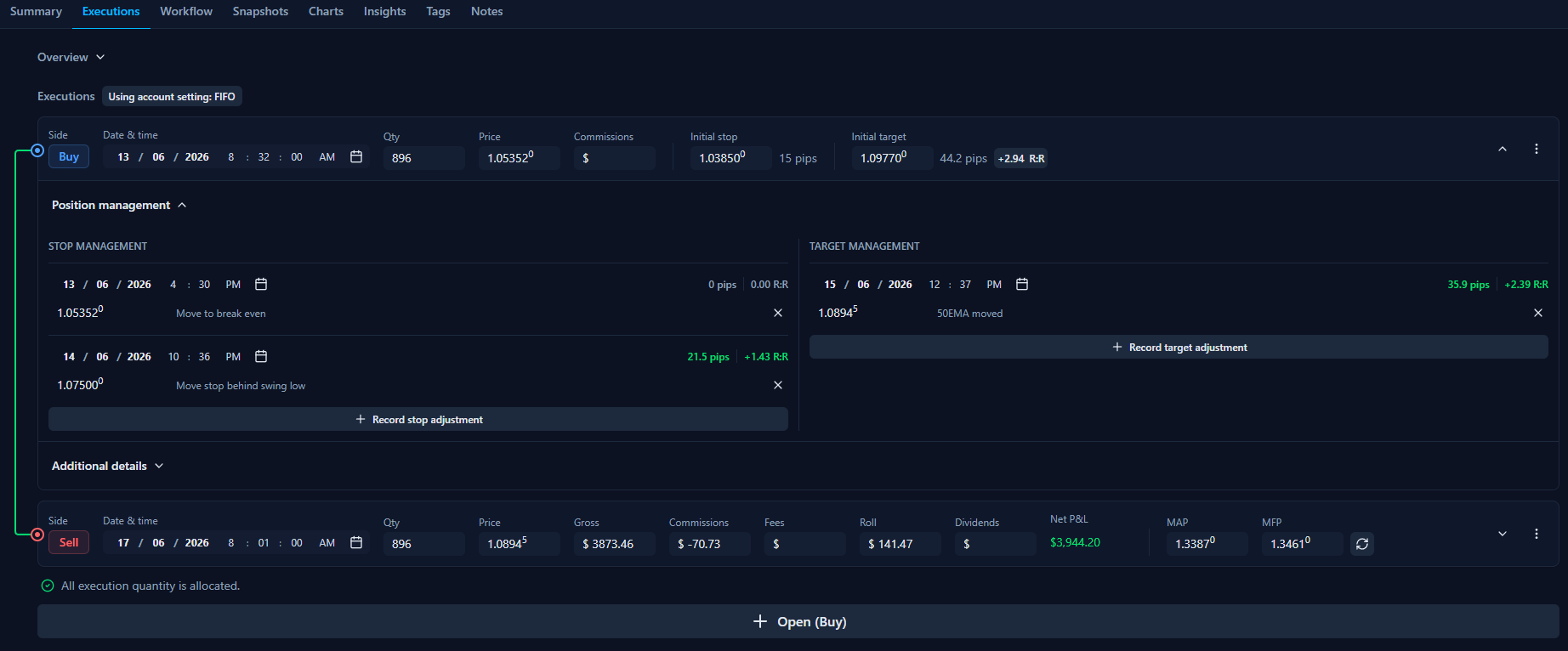Click Record stop adjustment button

pyautogui.click(x=418, y=419)
